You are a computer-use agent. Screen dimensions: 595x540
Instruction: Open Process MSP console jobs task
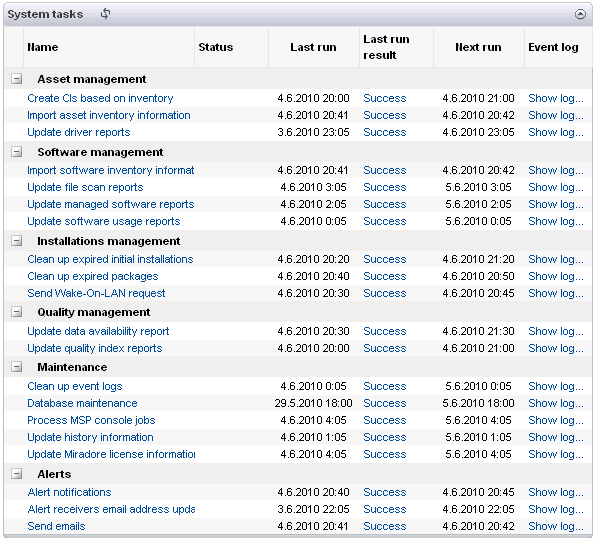[91, 420]
